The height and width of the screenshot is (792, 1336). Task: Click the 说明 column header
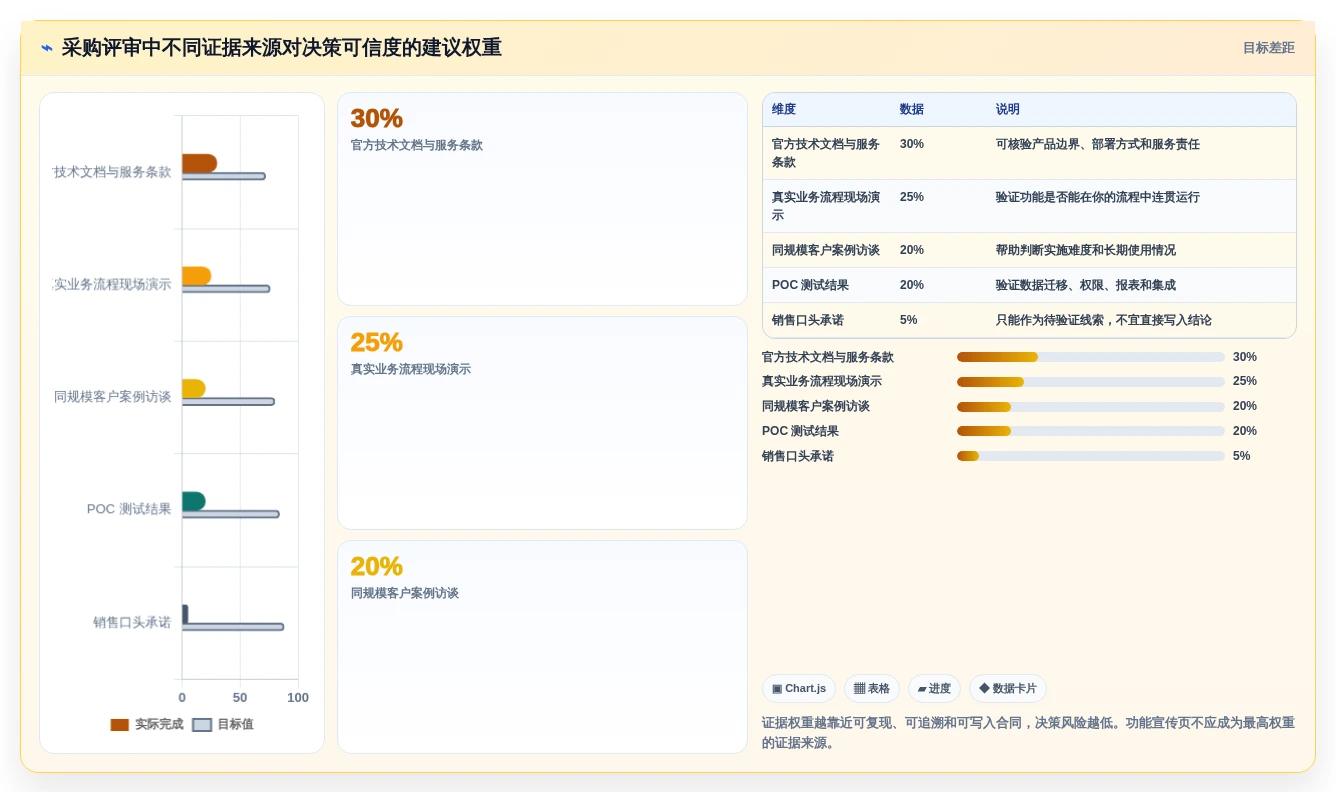[1008, 109]
